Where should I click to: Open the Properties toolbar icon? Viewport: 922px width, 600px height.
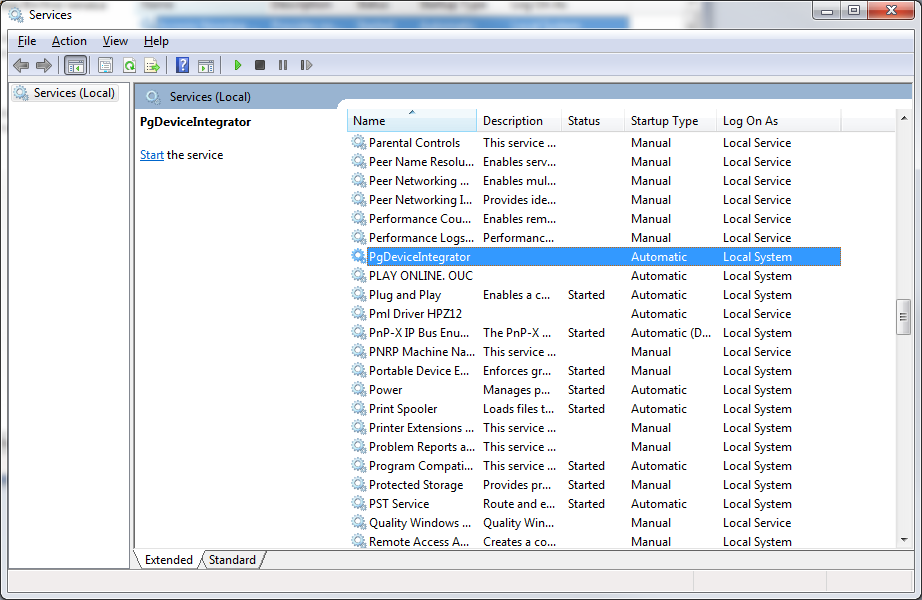click(105, 65)
